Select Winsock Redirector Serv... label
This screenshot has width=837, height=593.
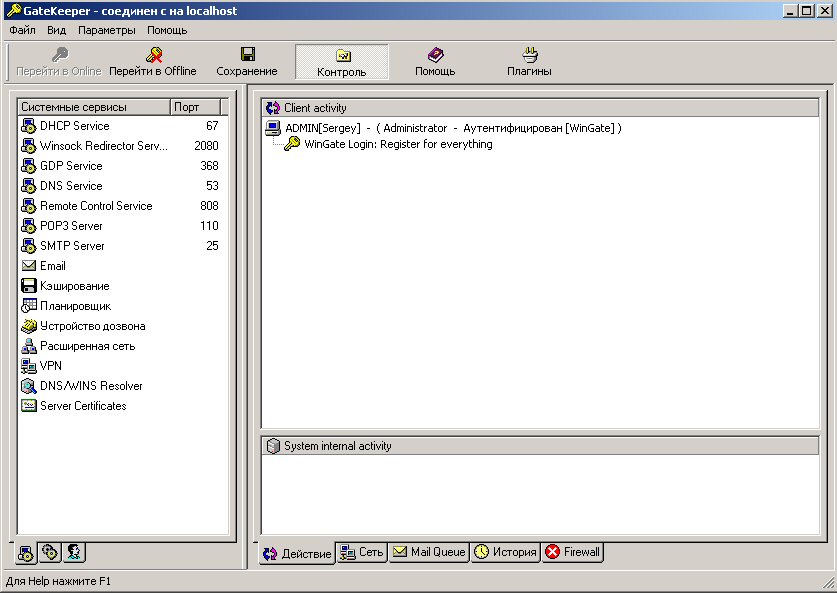pos(104,146)
